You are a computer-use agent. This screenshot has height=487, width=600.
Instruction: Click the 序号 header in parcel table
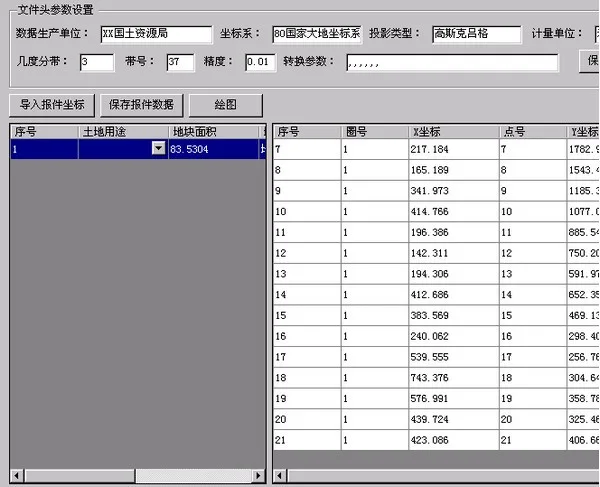click(44, 132)
